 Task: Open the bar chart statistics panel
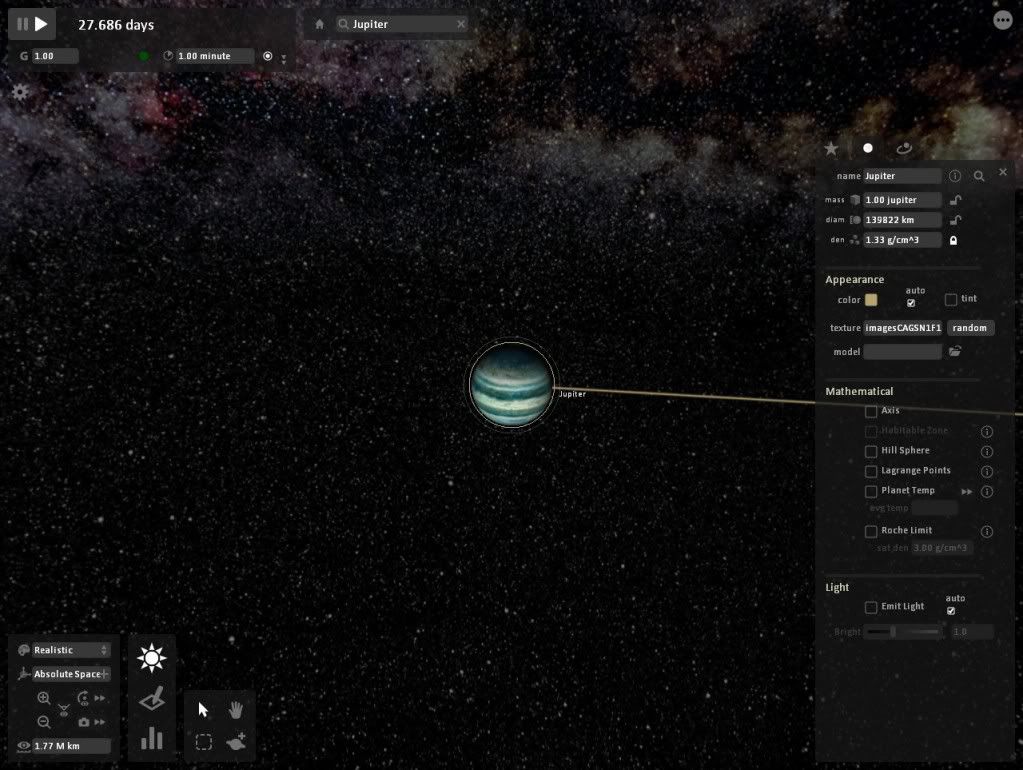[152, 739]
